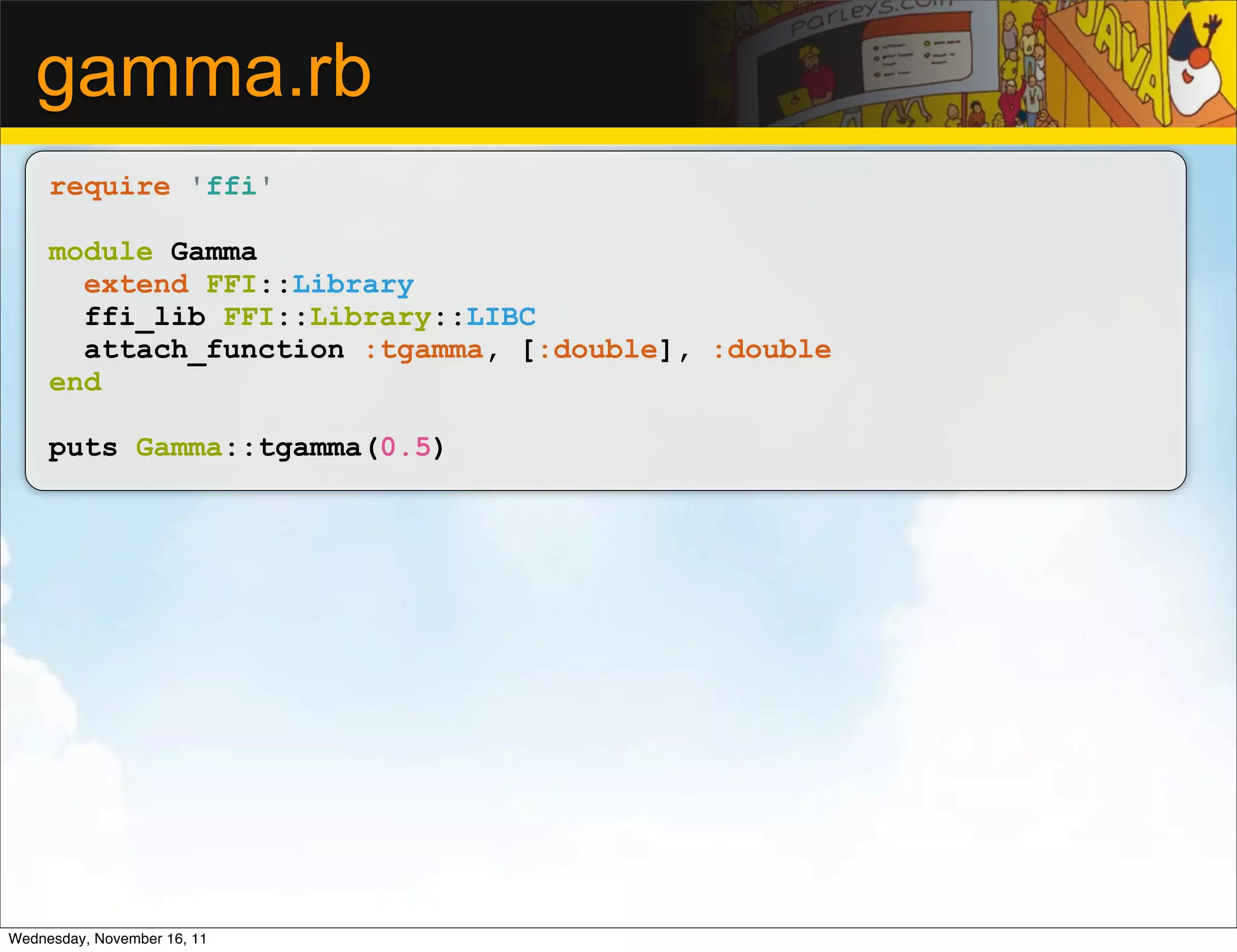
Task: Click the "extend" keyword
Action: click(x=136, y=284)
